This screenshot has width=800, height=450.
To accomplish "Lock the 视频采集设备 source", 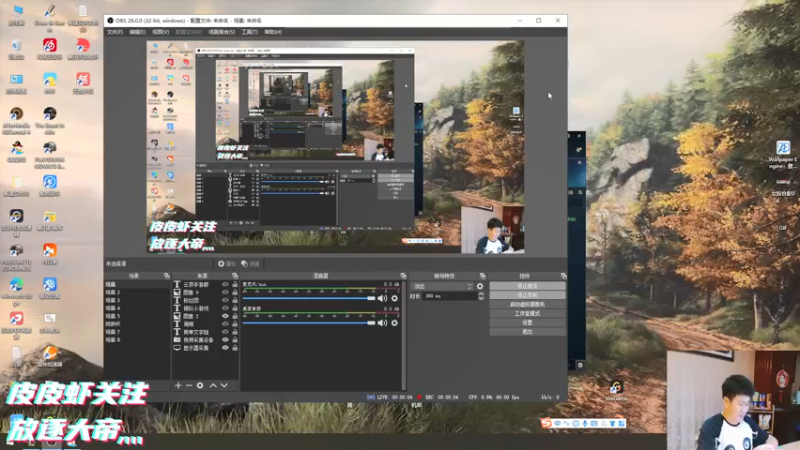I will coord(235,340).
